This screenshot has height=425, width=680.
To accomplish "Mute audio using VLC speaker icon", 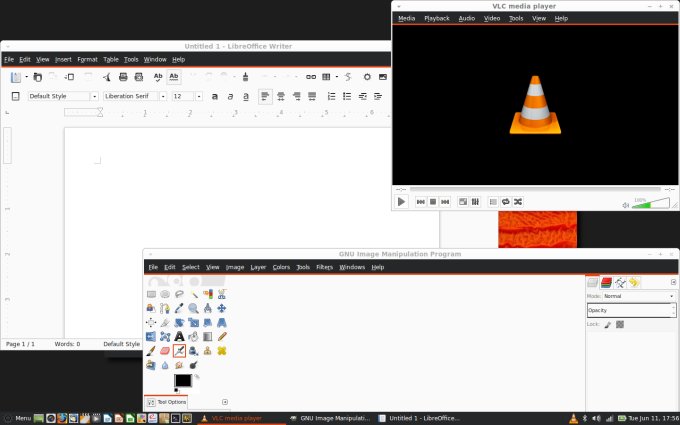I will coord(626,203).
